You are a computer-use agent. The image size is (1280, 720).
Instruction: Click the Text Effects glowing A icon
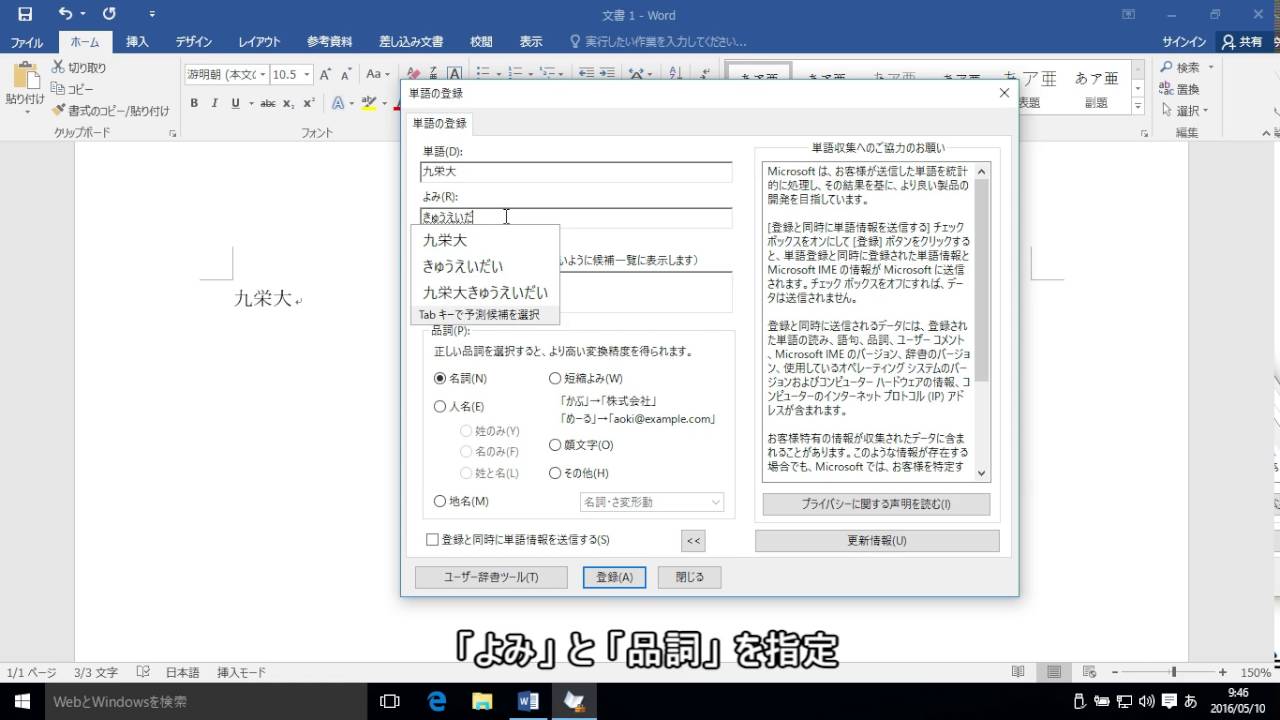coord(338,103)
